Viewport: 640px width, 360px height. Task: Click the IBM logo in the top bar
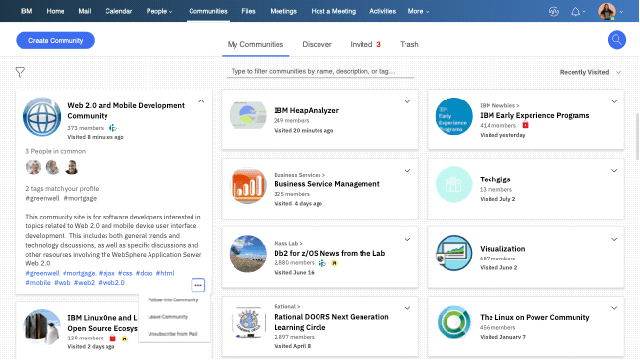point(27,11)
